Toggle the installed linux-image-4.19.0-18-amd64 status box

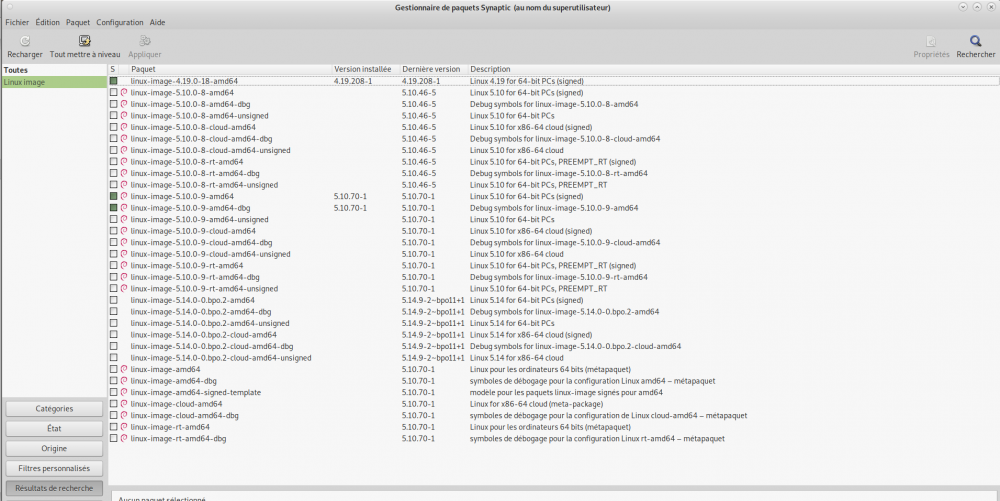point(114,81)
